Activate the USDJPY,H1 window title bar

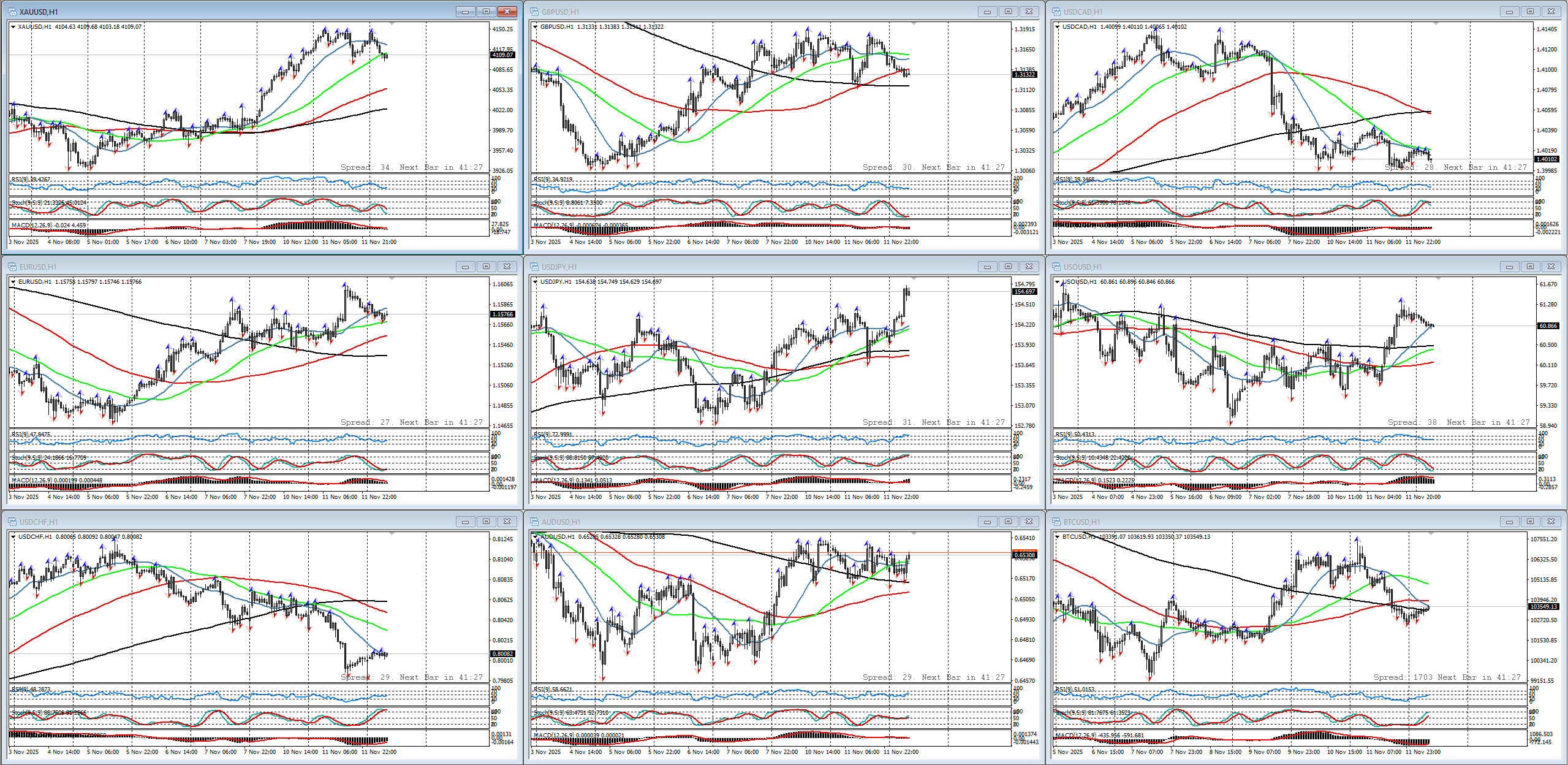tap(735, 267)
